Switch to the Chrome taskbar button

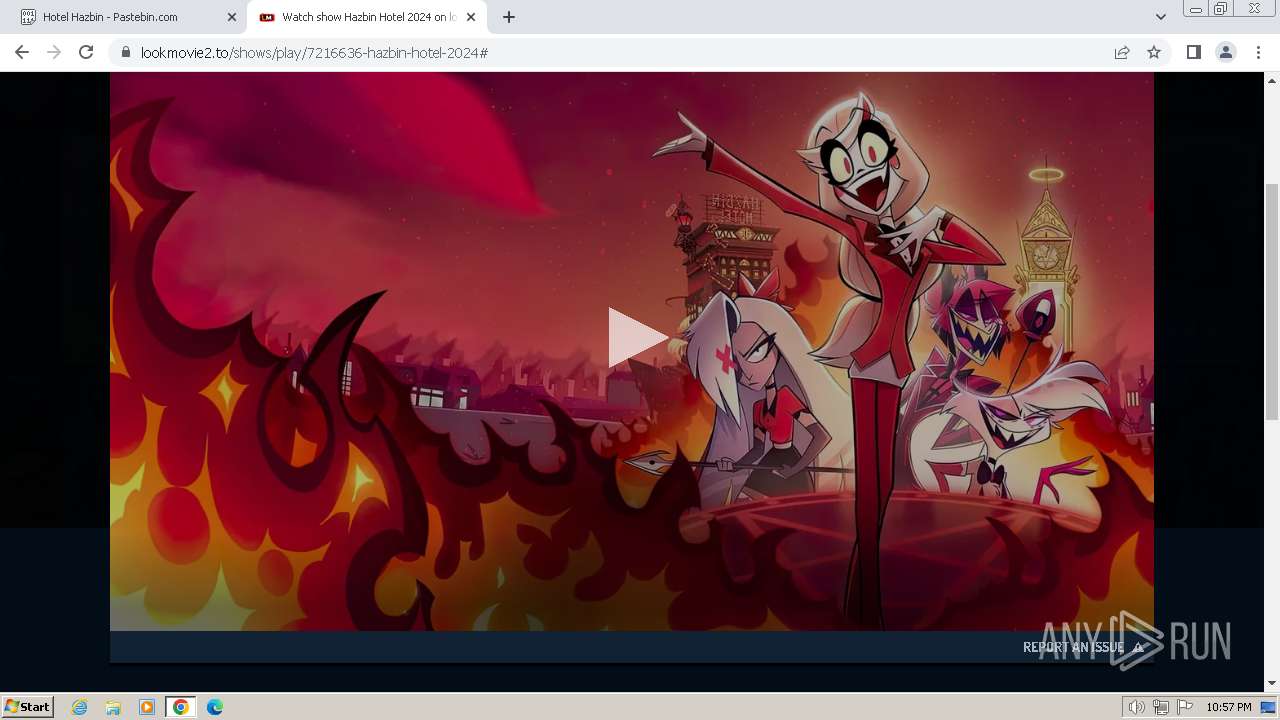pyautogui.click(x=180, y=707)
